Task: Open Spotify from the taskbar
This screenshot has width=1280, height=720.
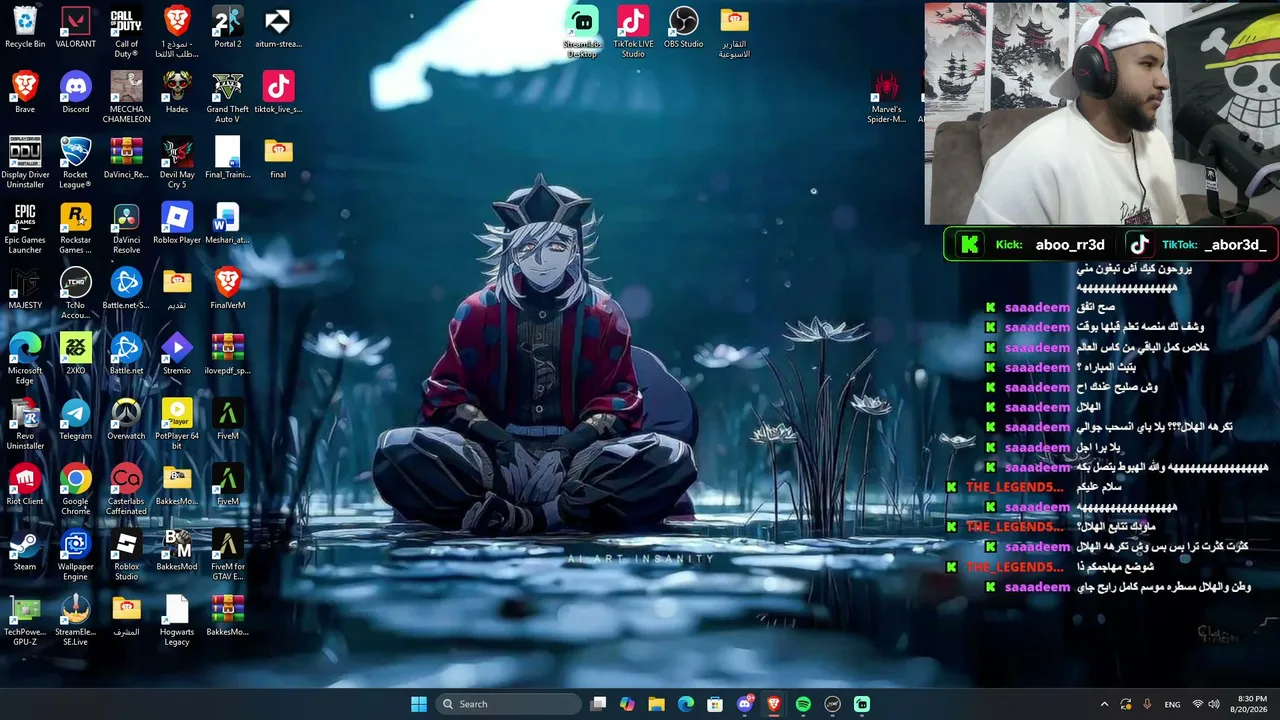Action: (x=803, y=704)
